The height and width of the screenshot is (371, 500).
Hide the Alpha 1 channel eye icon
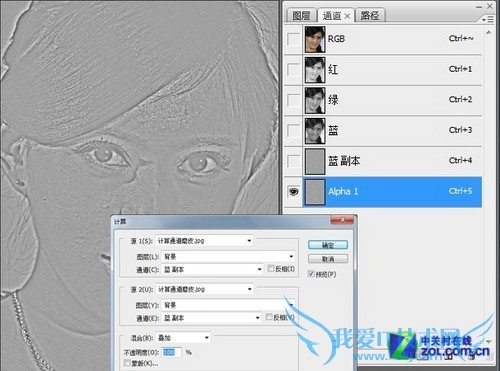coord(293,192)
